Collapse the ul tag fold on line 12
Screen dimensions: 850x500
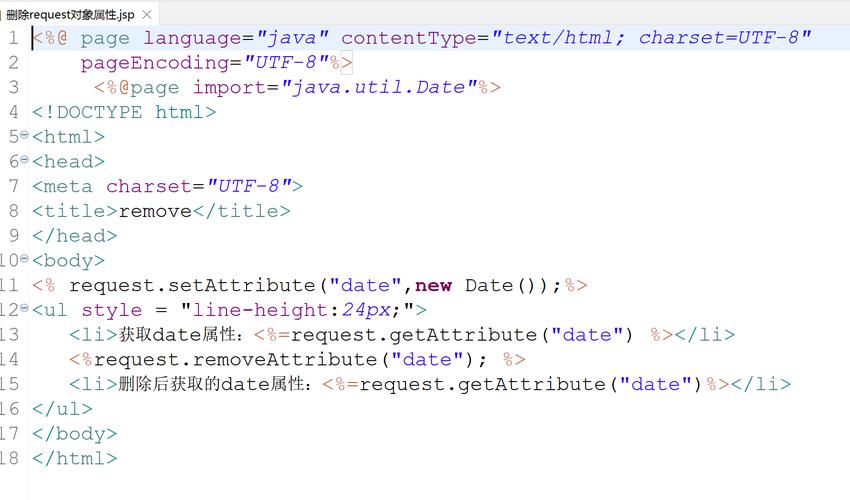pos(24,308)
